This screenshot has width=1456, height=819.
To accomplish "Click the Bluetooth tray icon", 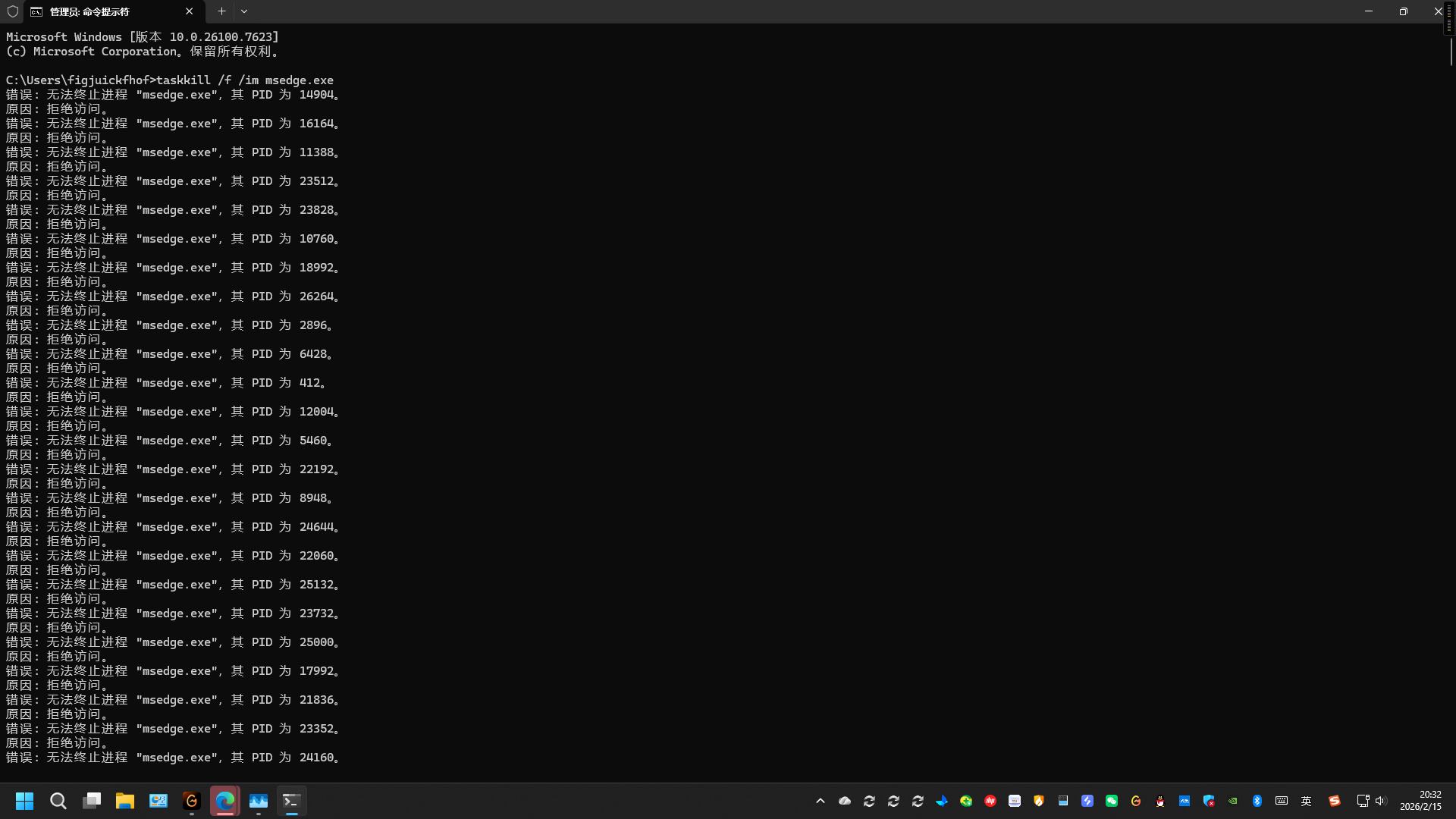I will point(1257,801).
